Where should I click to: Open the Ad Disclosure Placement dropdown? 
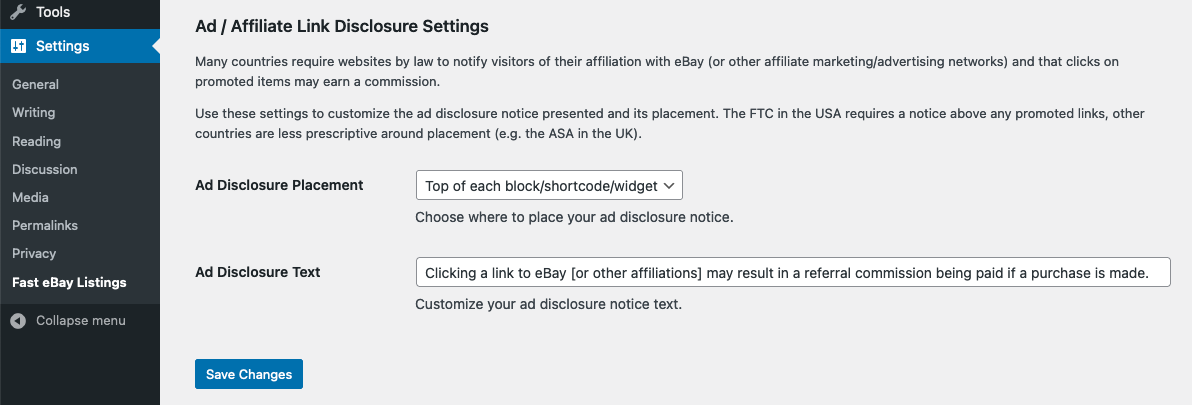click(550, 185)
